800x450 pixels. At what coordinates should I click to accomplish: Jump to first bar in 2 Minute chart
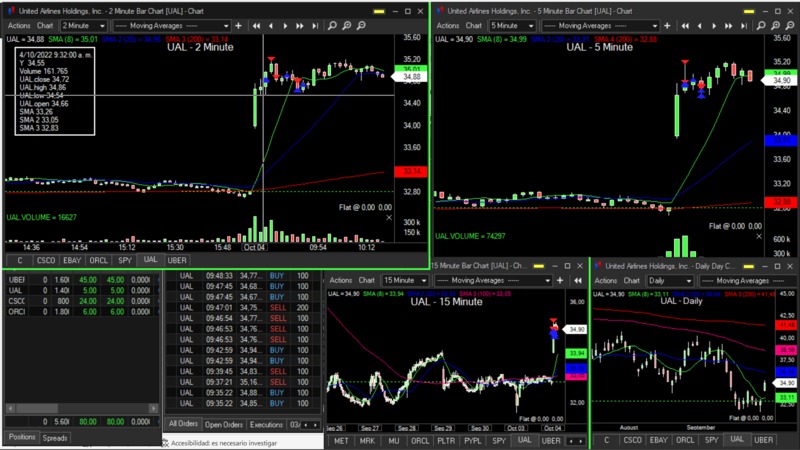coord(257,25)
